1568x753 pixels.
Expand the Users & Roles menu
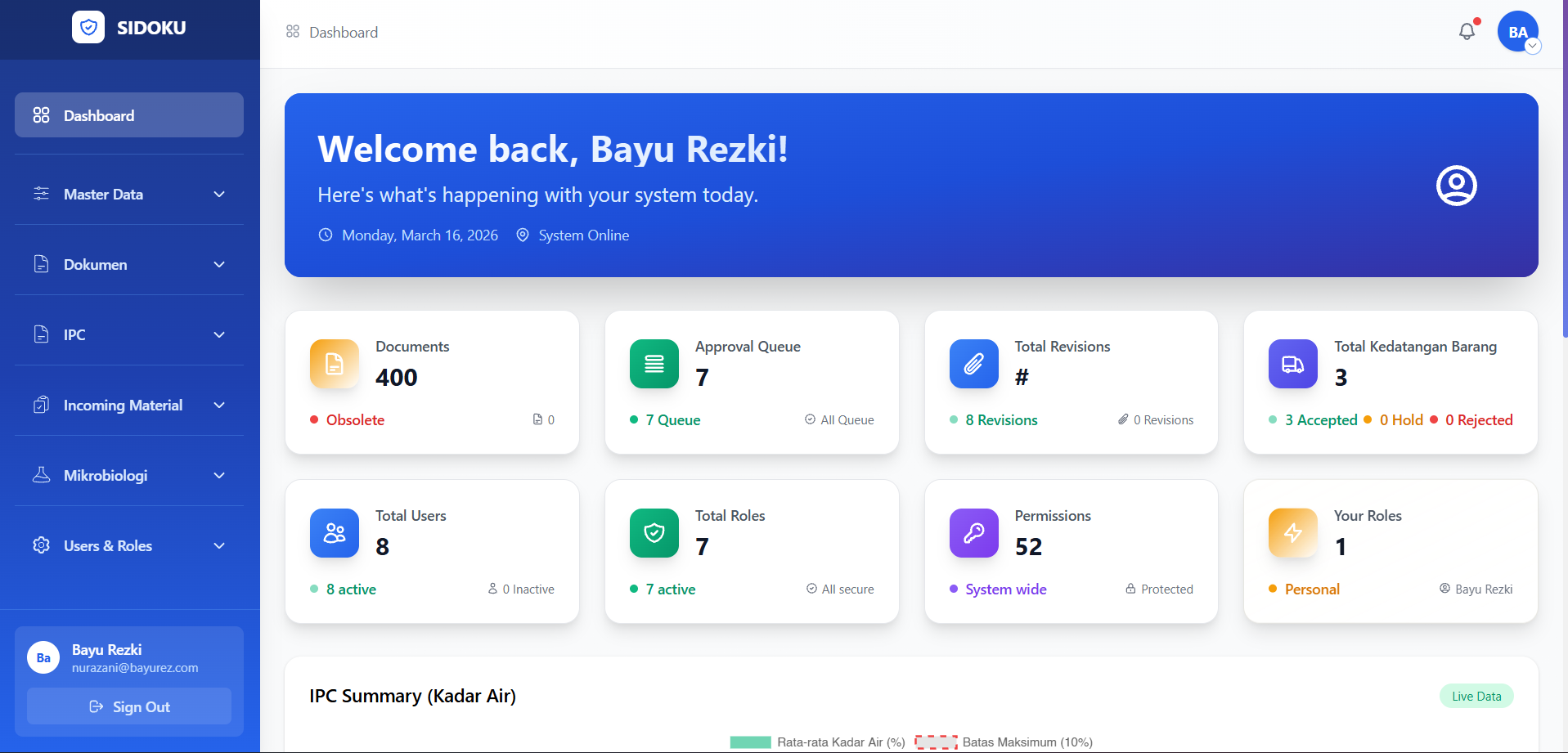128,545
